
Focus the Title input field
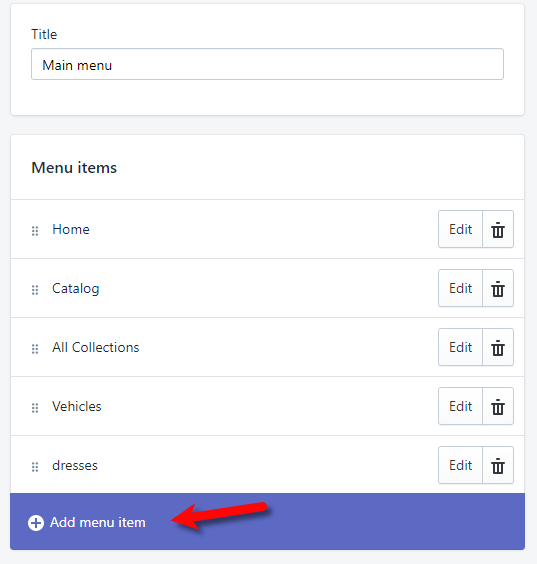pos(267,64)
